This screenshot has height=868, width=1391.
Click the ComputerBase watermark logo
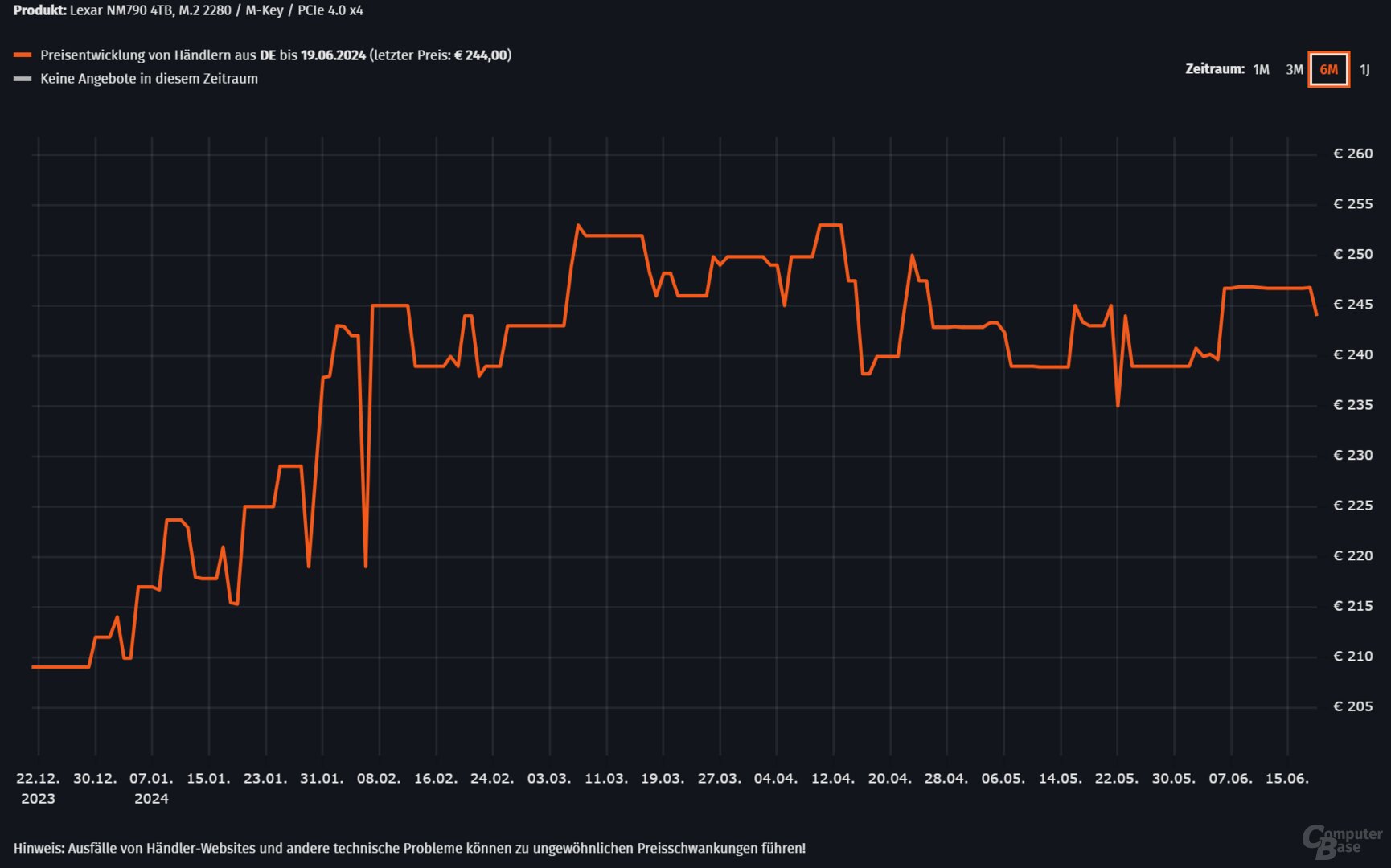click(1342, 841)
